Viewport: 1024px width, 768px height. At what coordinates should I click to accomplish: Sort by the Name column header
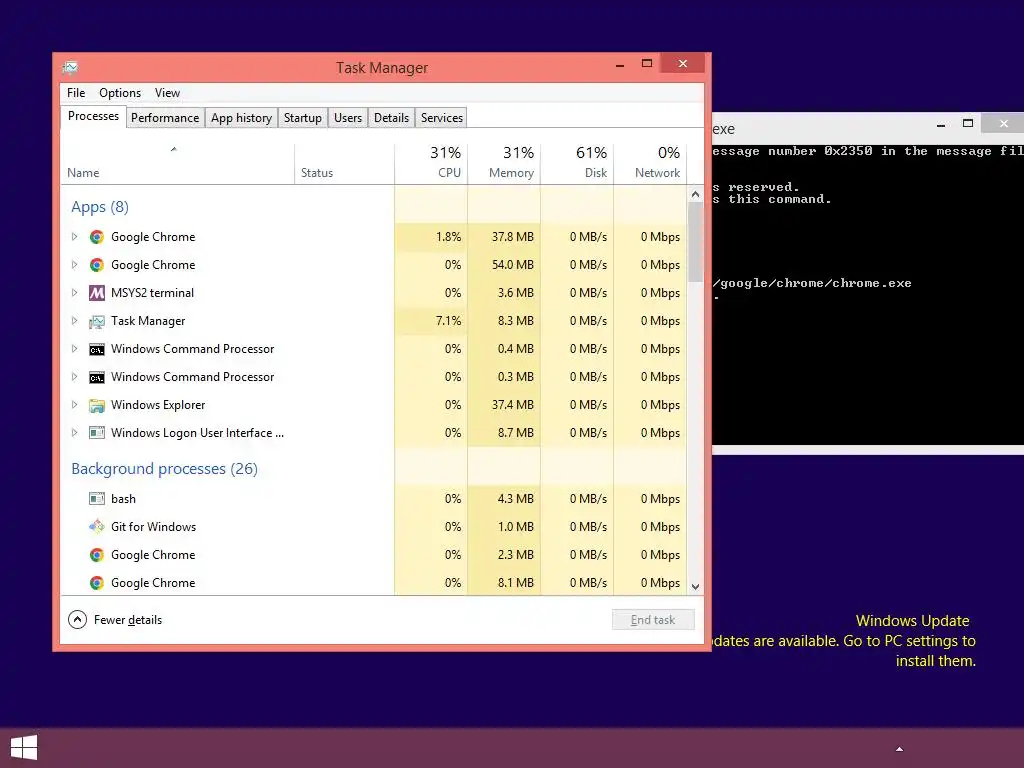coord(178,163)
